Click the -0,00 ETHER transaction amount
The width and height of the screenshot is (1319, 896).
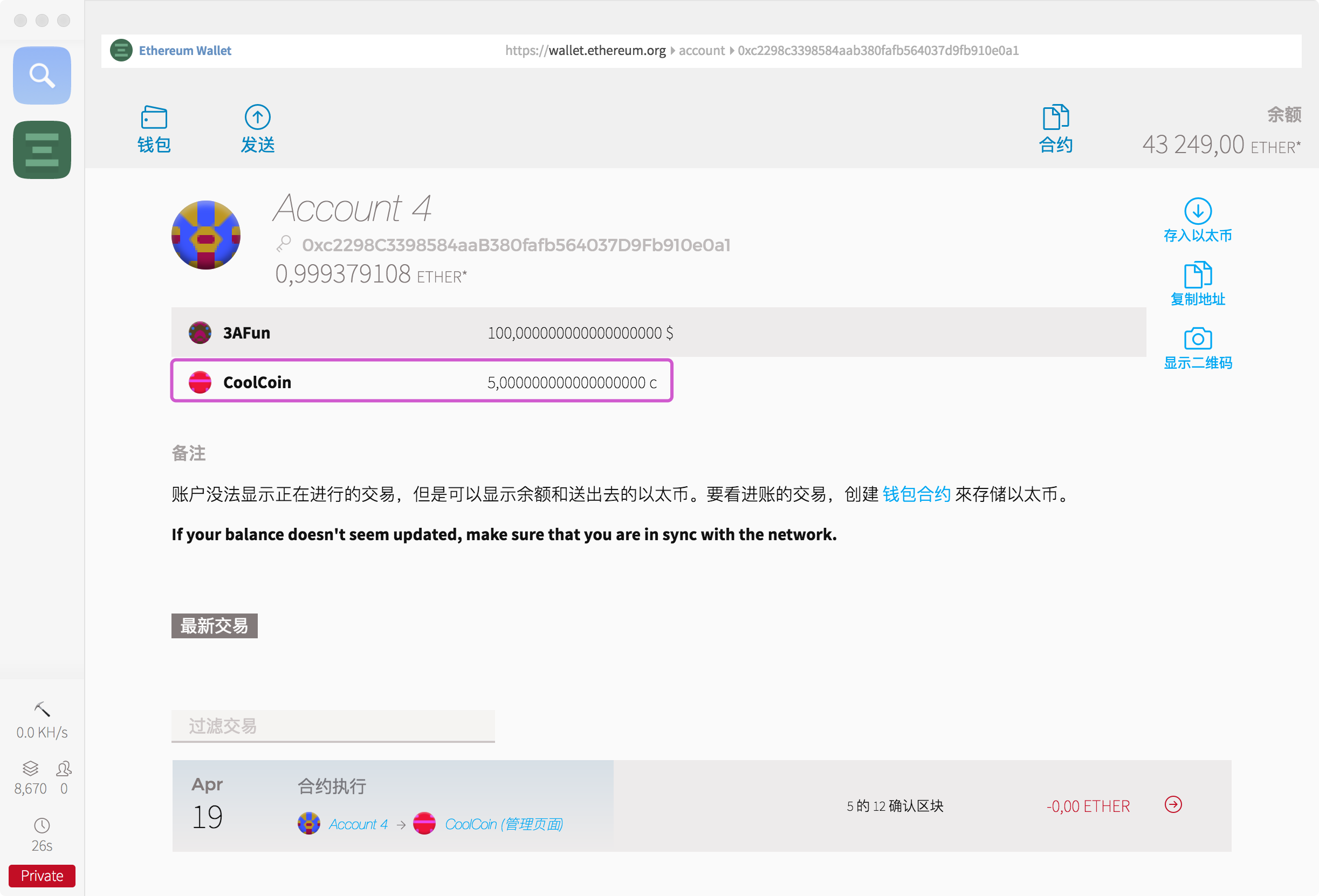(x=1088, y=806)
